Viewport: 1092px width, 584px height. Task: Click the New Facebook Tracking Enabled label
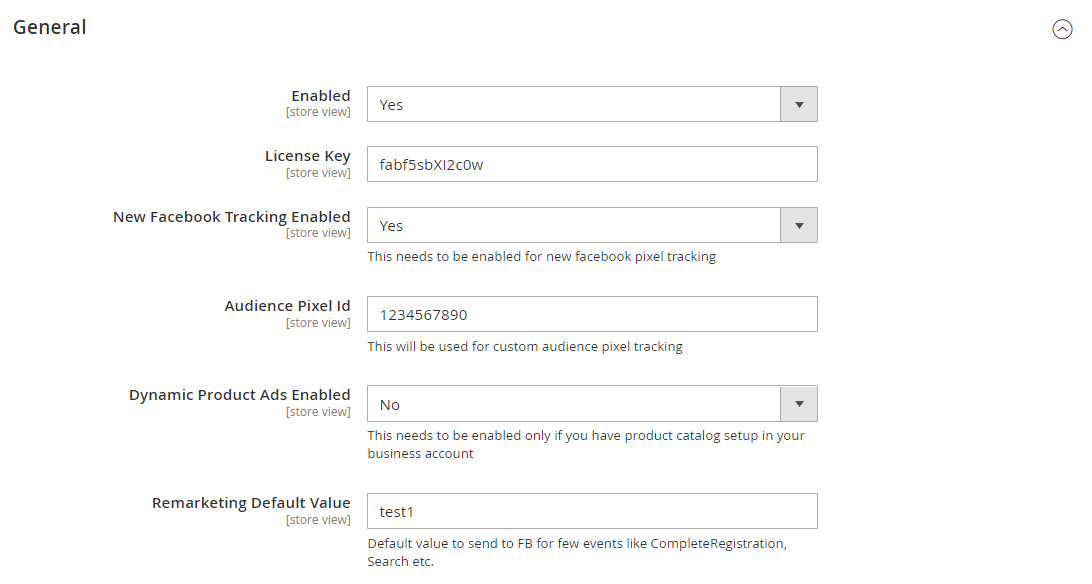231,217
